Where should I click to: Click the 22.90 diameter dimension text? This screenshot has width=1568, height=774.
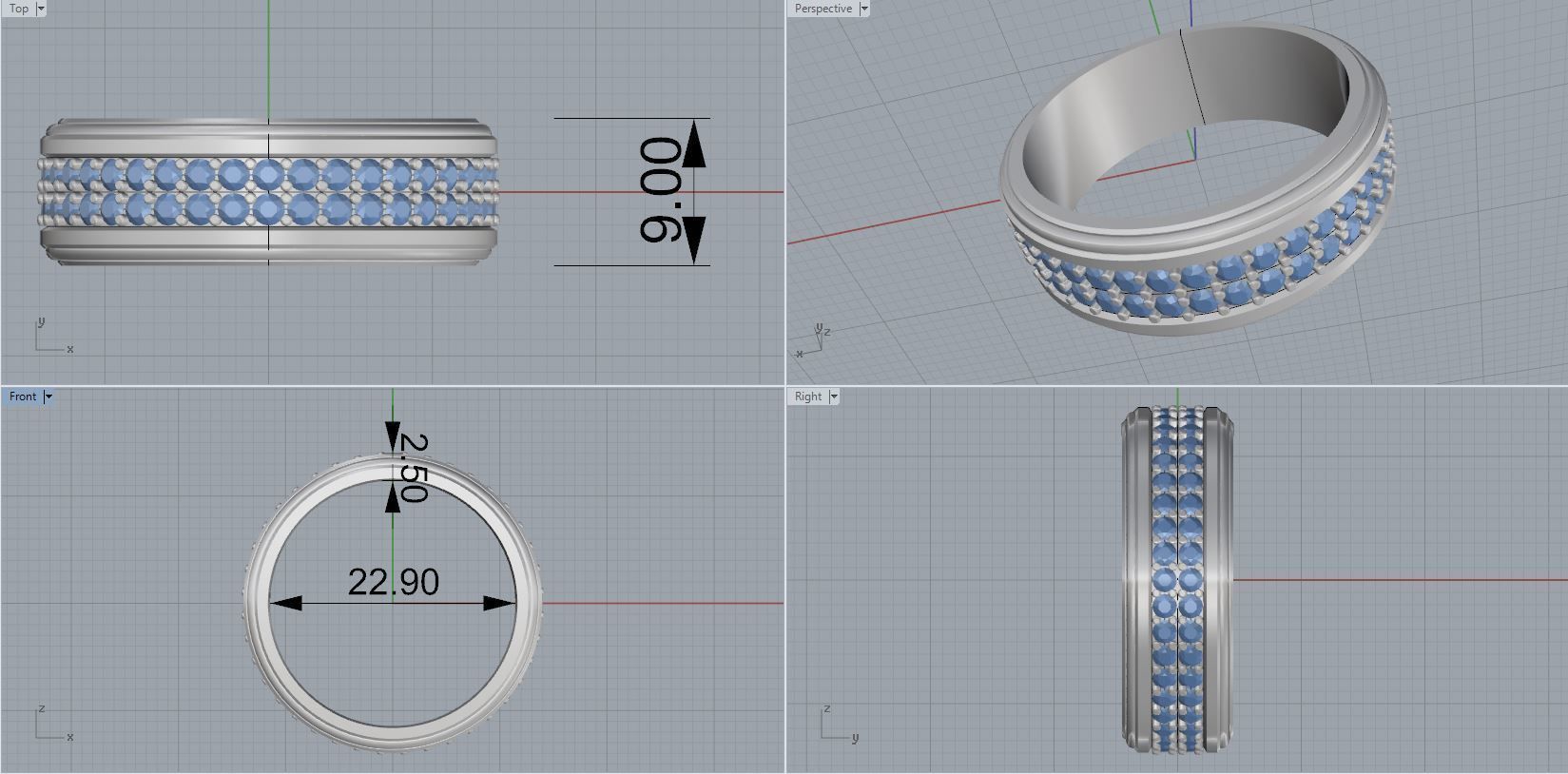pyautogui.click(x=394, y=582)
